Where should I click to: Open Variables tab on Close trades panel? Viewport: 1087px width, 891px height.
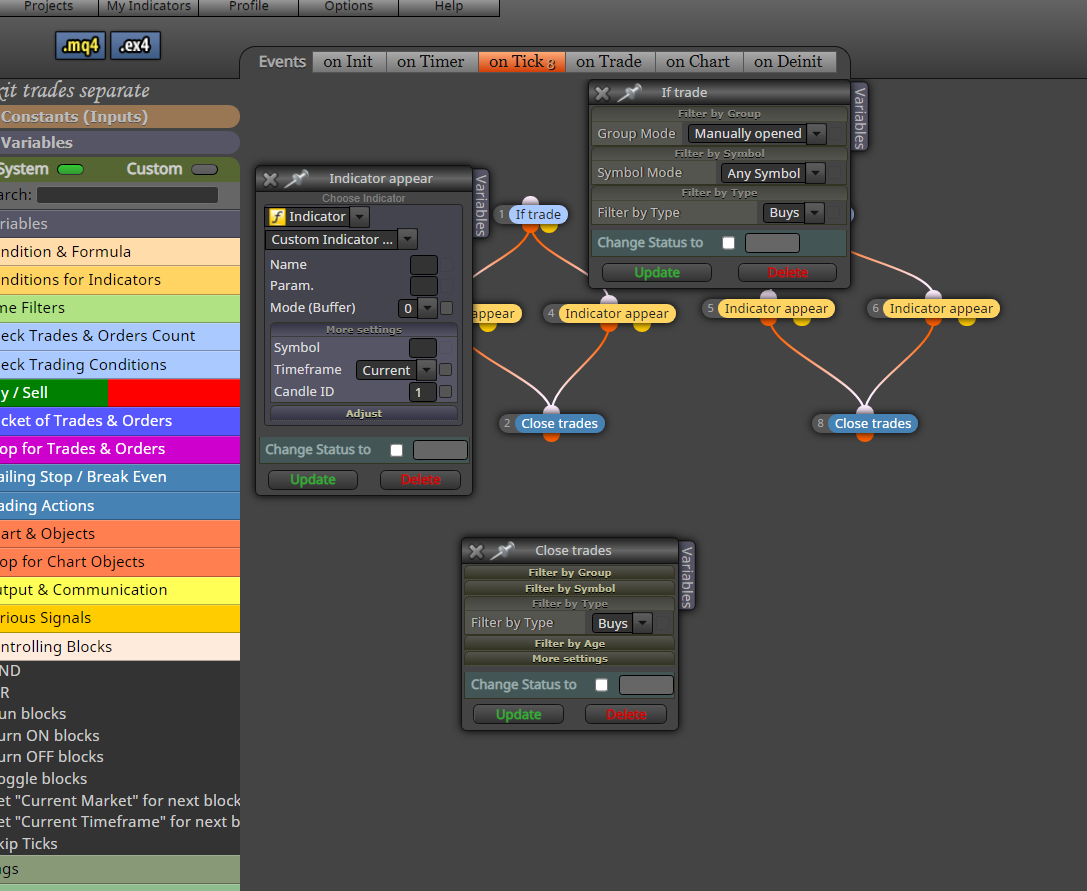pos(687,576)
